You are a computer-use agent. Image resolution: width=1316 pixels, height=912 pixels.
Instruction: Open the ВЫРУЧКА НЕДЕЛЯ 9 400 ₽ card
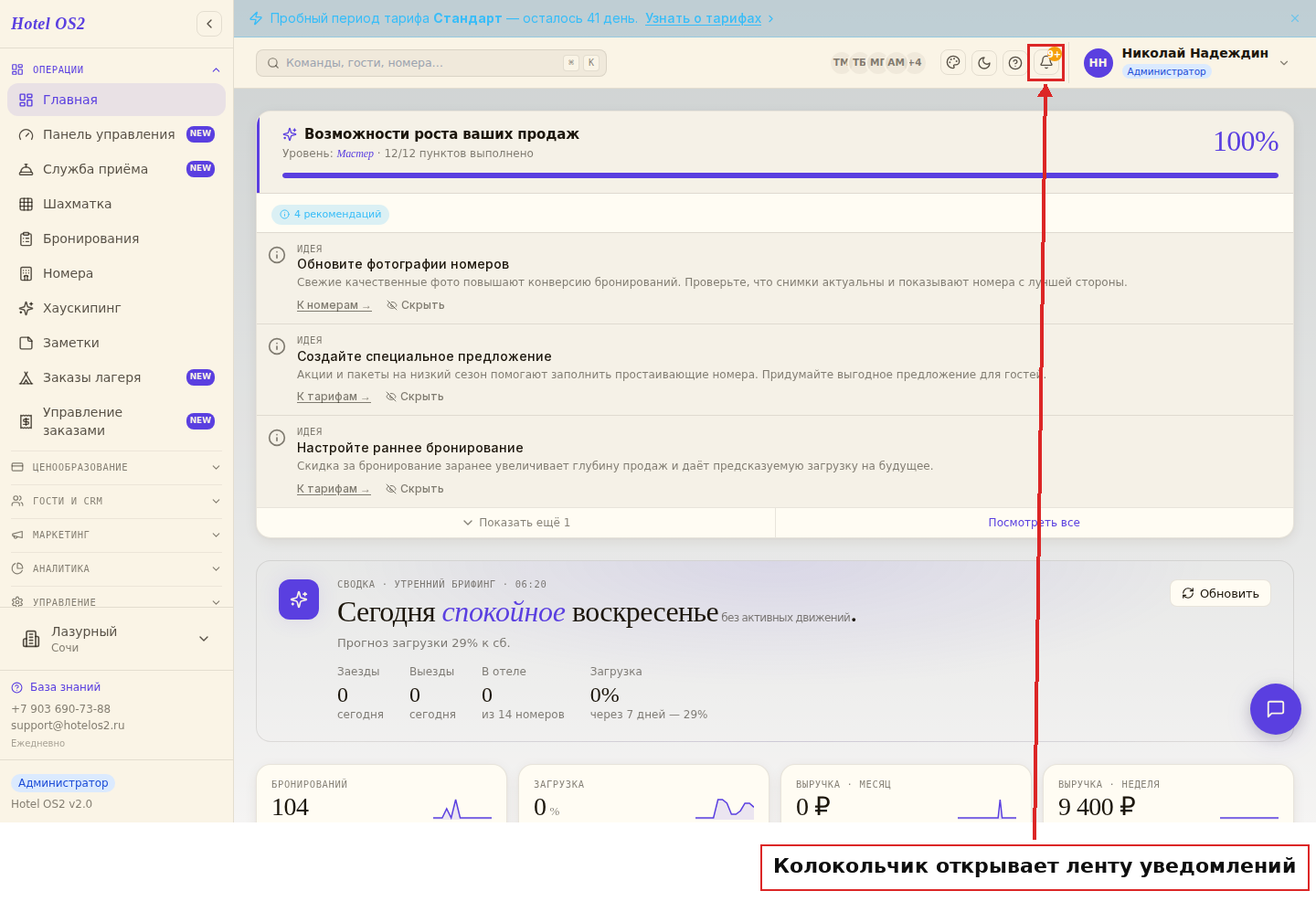point(1168,793)
